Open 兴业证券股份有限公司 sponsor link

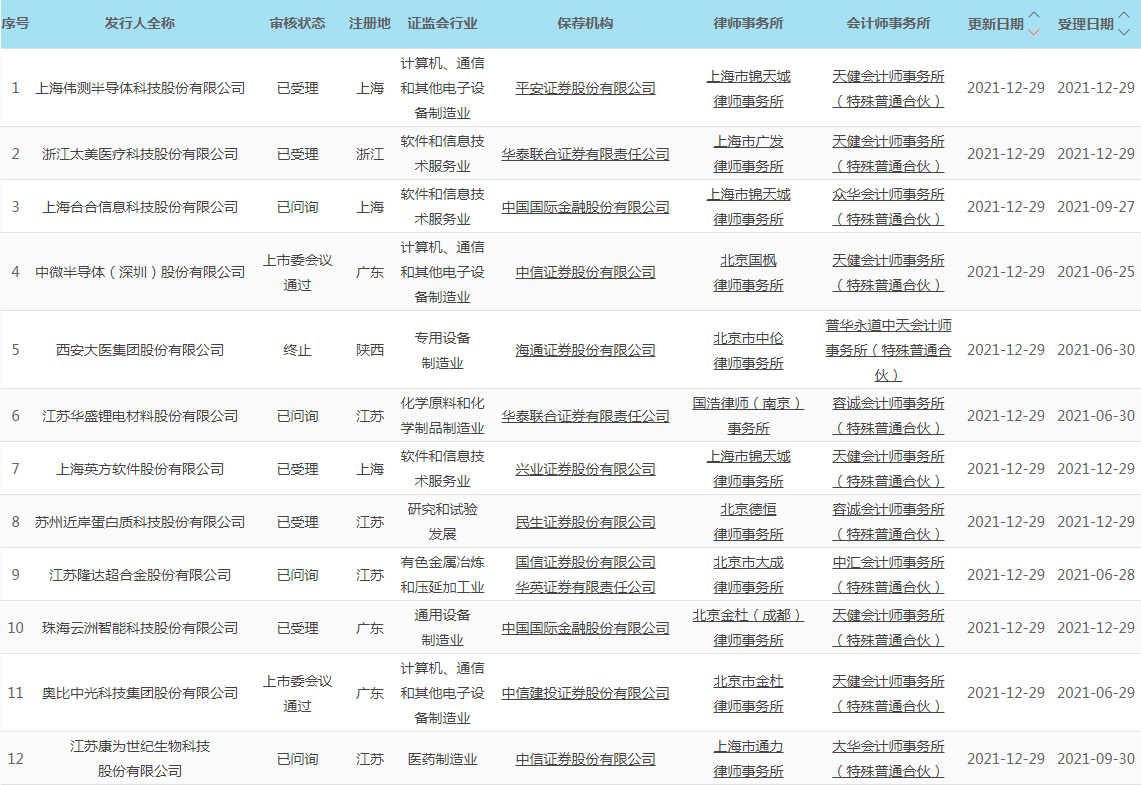coord(585,469)
